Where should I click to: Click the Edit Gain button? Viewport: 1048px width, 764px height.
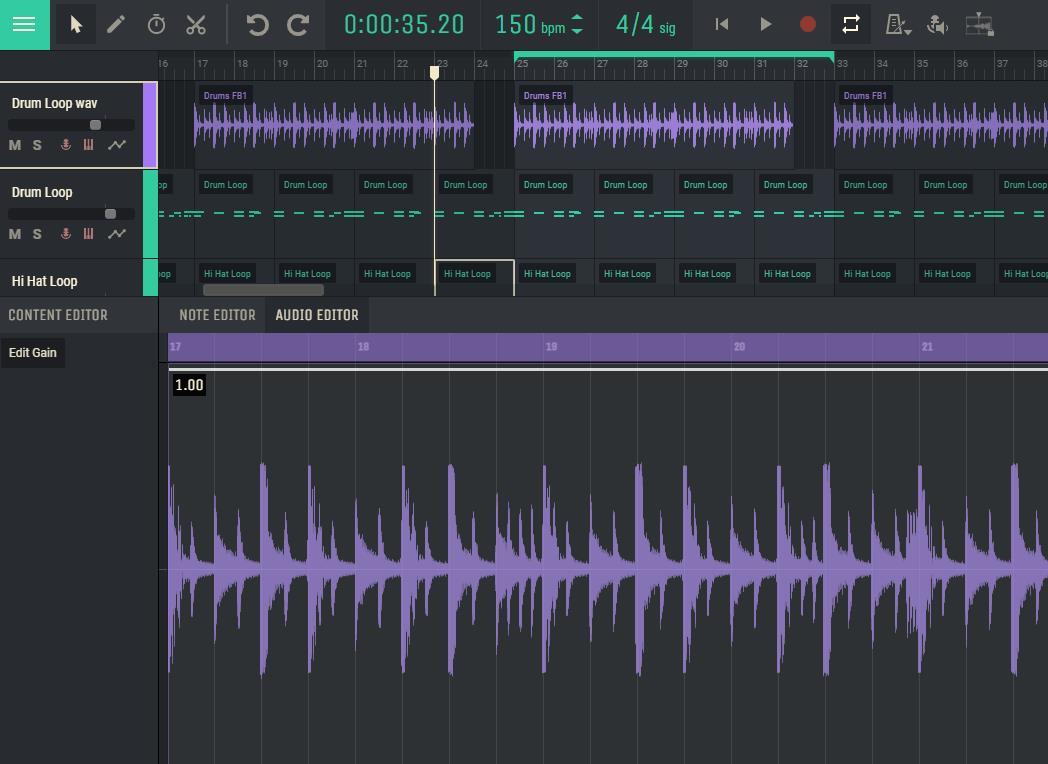click(x=32, y=352)
